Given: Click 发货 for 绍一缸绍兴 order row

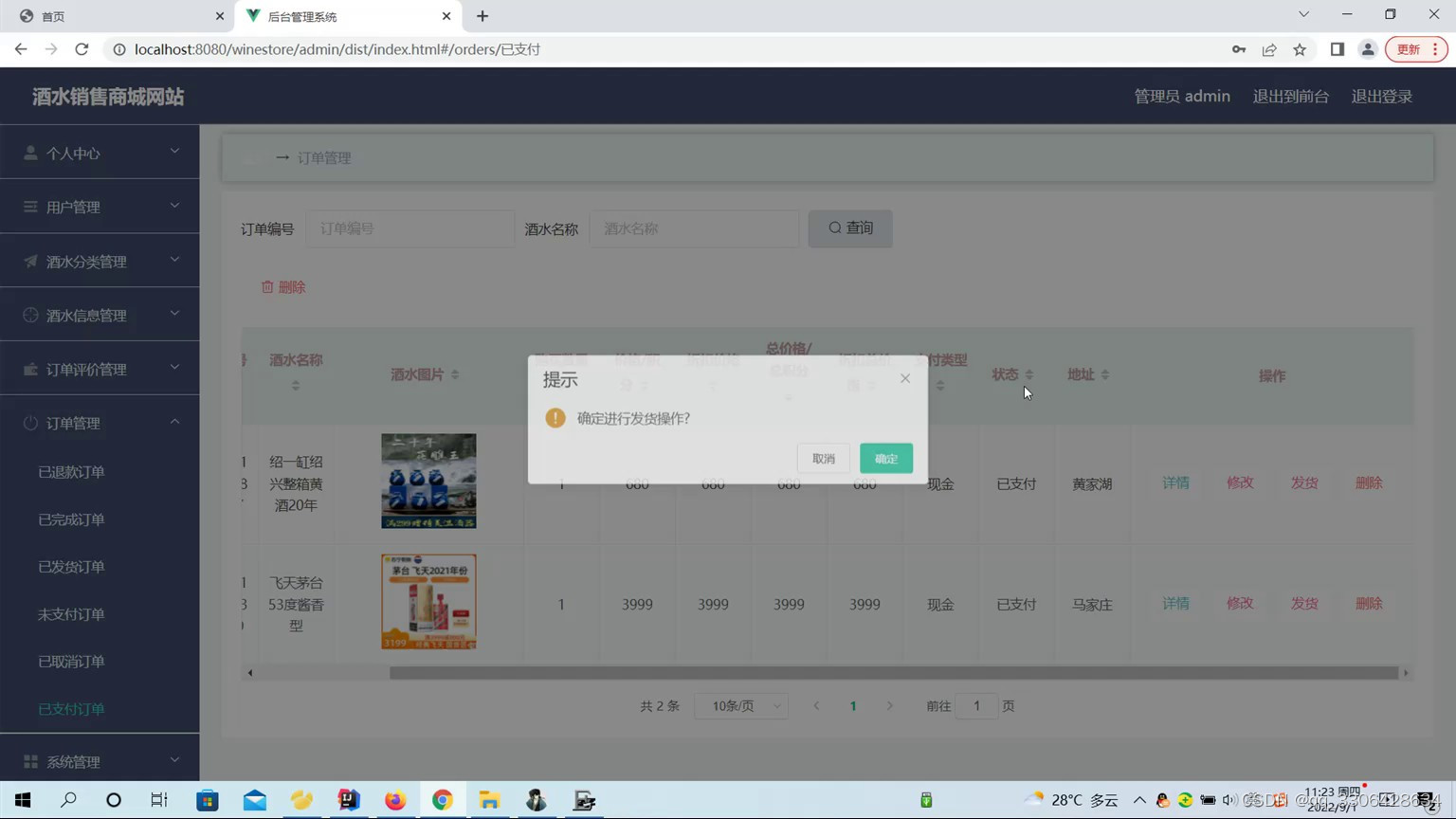Looking at the screenshot, I should pos(1304,482).
